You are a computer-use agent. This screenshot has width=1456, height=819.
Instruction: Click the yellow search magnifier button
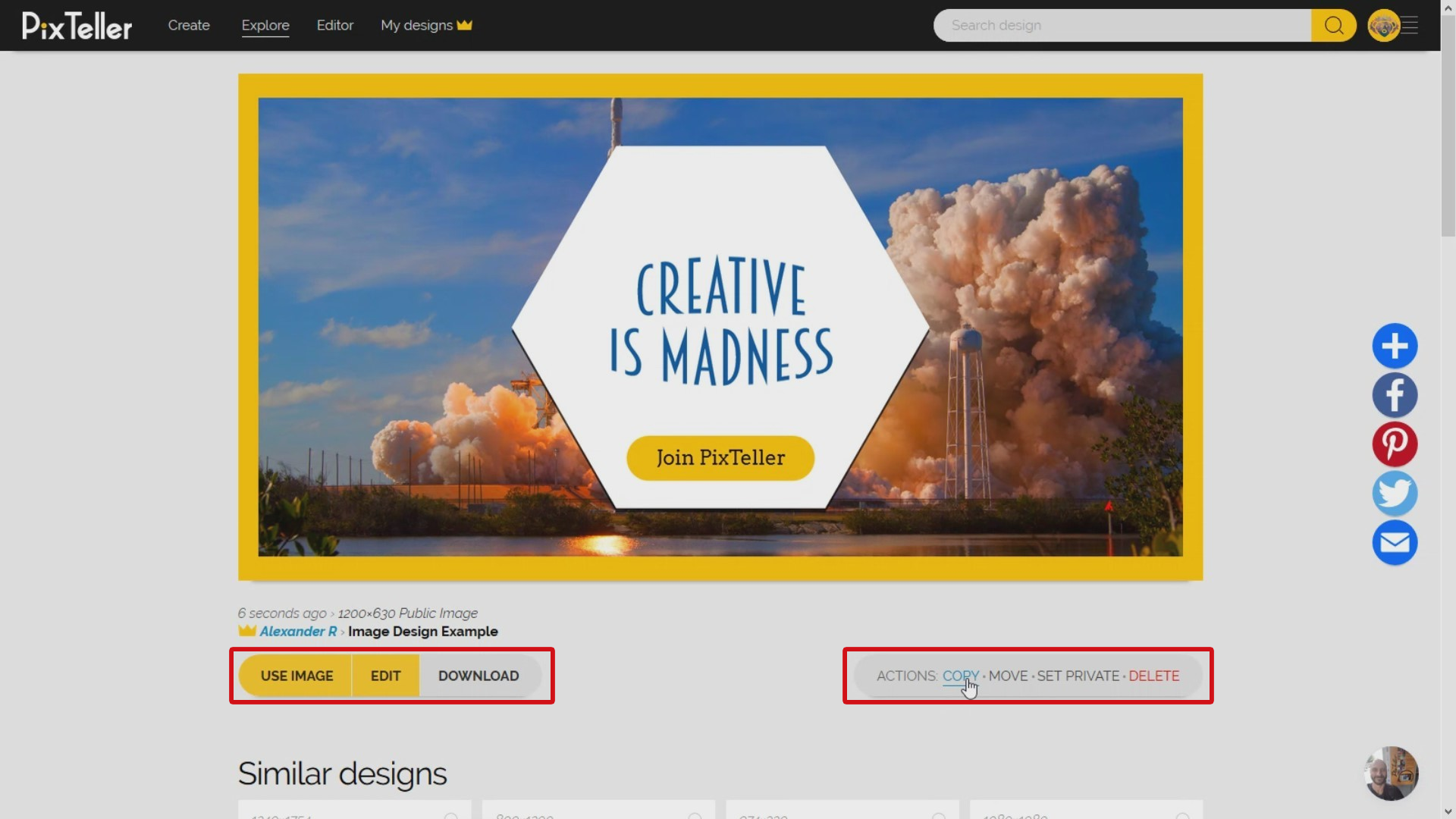(x=1334, y=26)
